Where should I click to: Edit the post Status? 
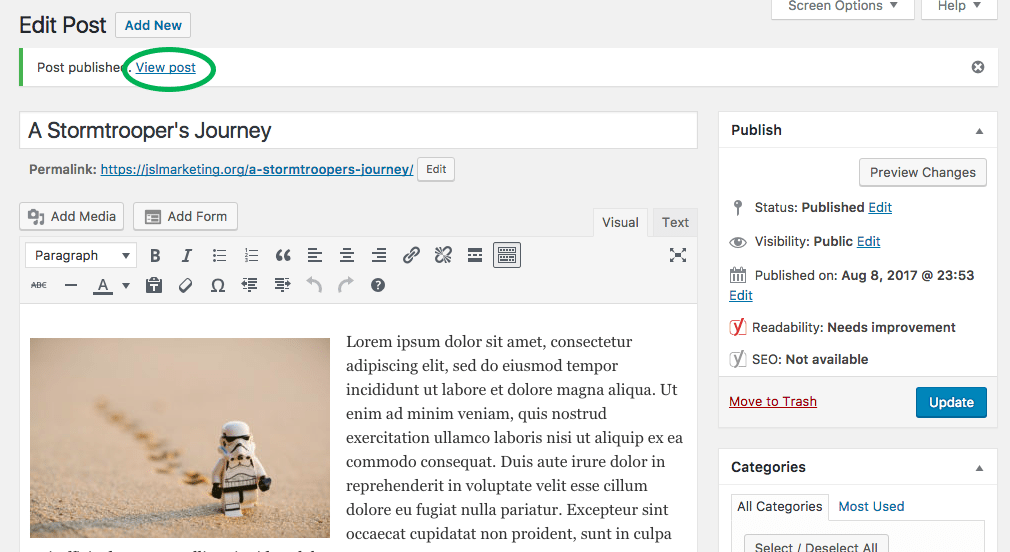(880, 207)
